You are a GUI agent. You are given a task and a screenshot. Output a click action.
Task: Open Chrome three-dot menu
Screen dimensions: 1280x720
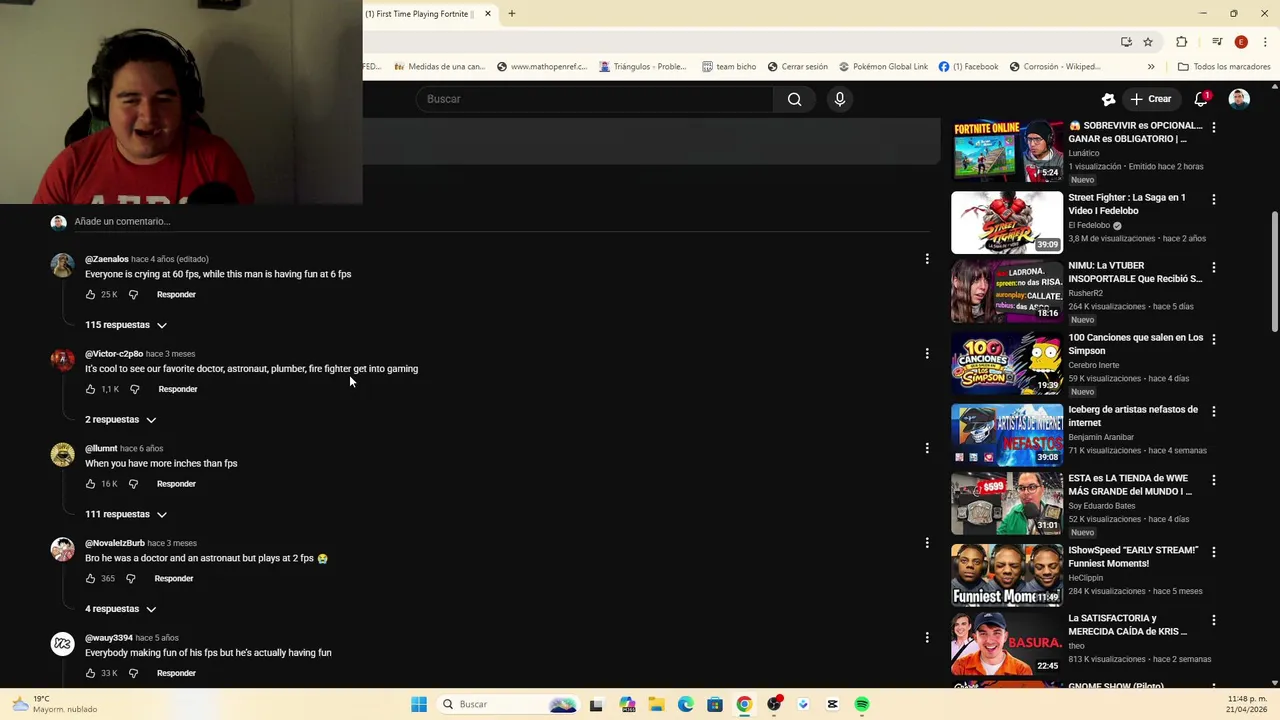click(x=1265, y=42)
